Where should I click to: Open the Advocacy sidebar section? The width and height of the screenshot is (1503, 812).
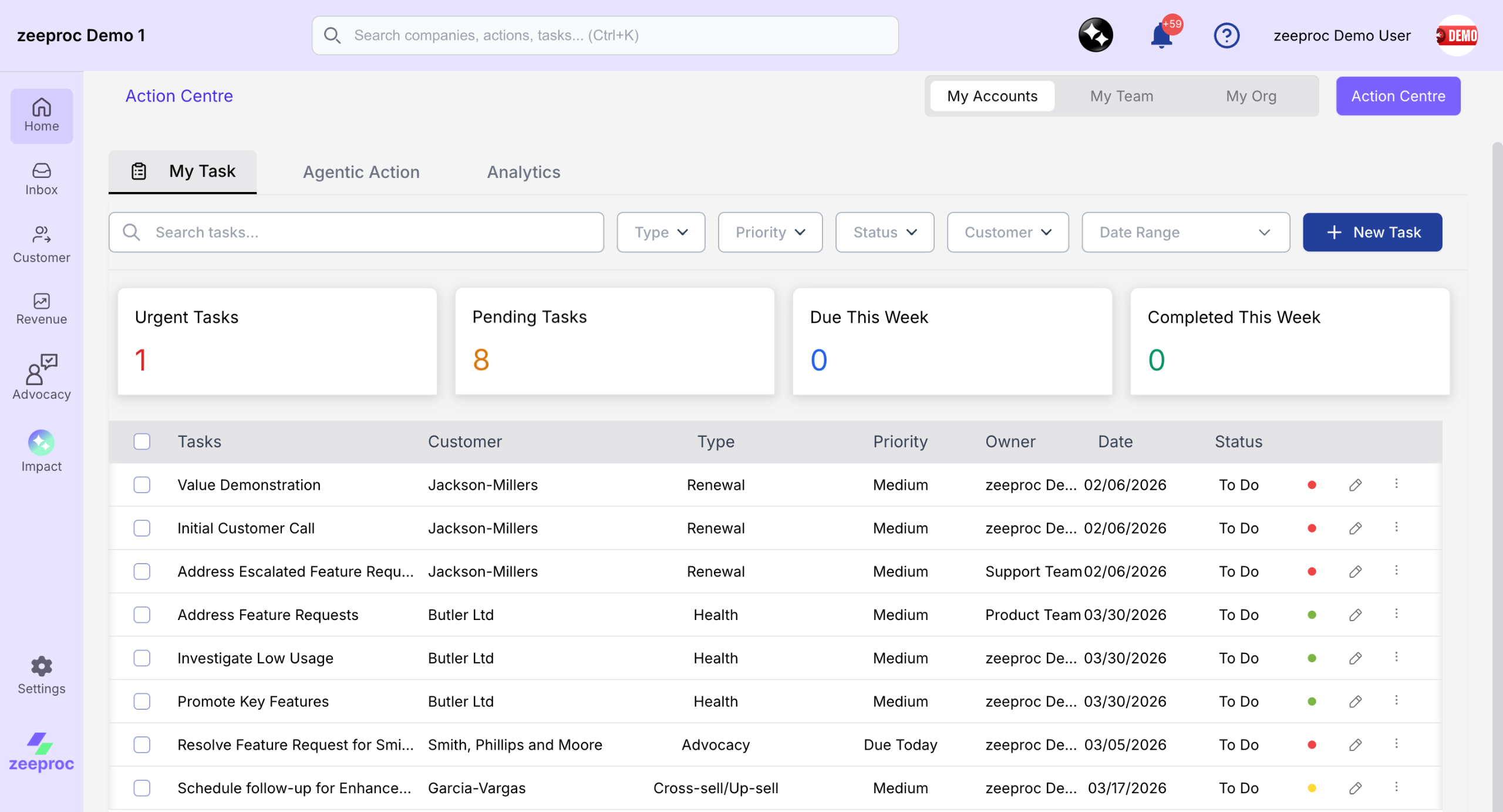click(x=41, y=377)
